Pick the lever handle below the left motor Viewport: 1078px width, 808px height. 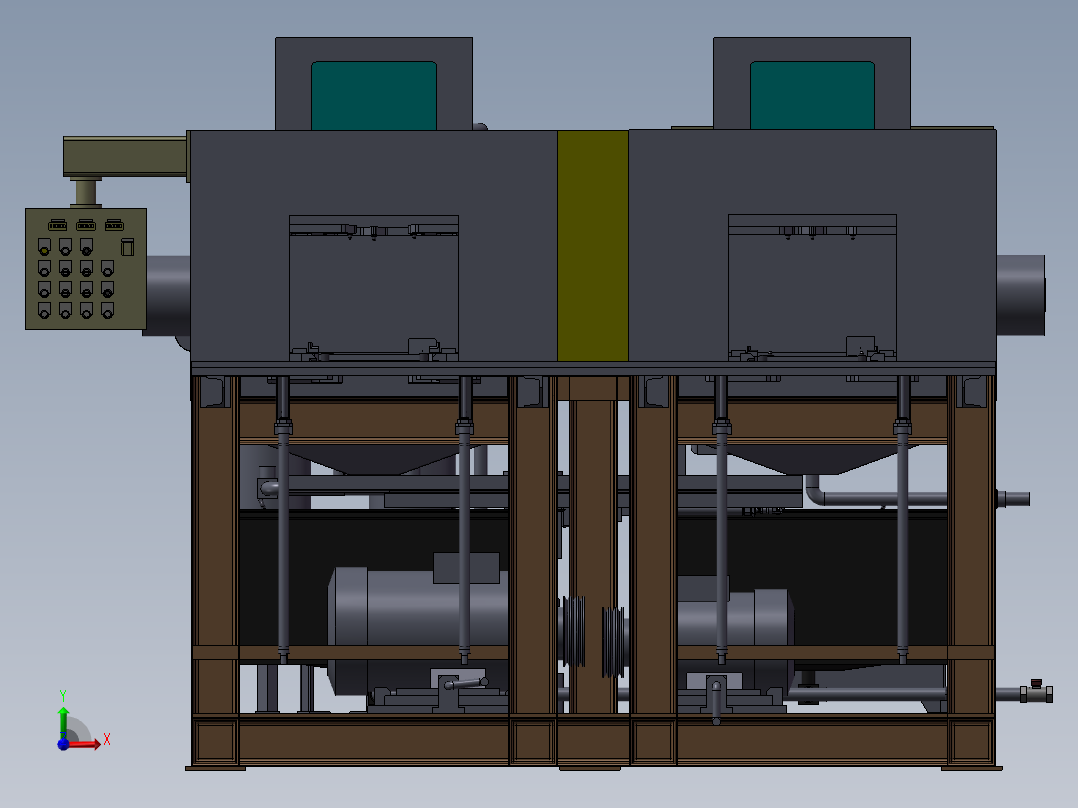[x=466, y=684]
